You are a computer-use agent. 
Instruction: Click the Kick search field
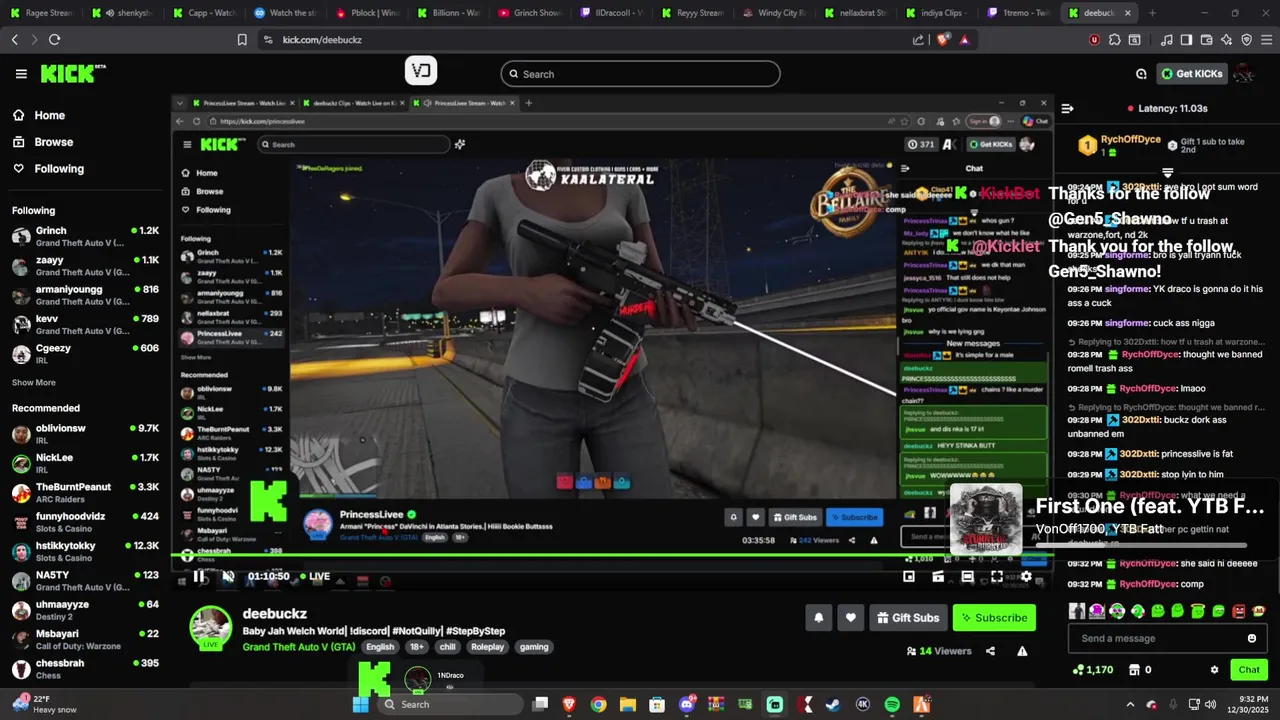[x=640, y=74]
